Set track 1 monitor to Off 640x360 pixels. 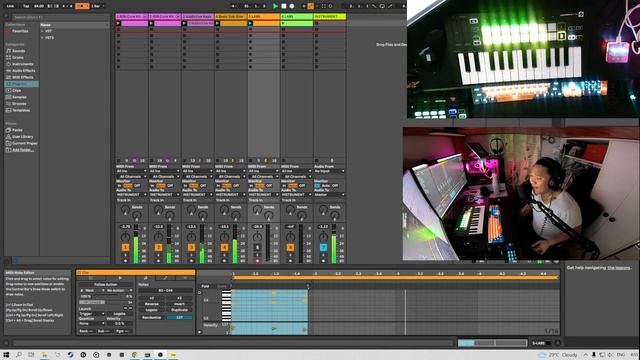[138, 186]
